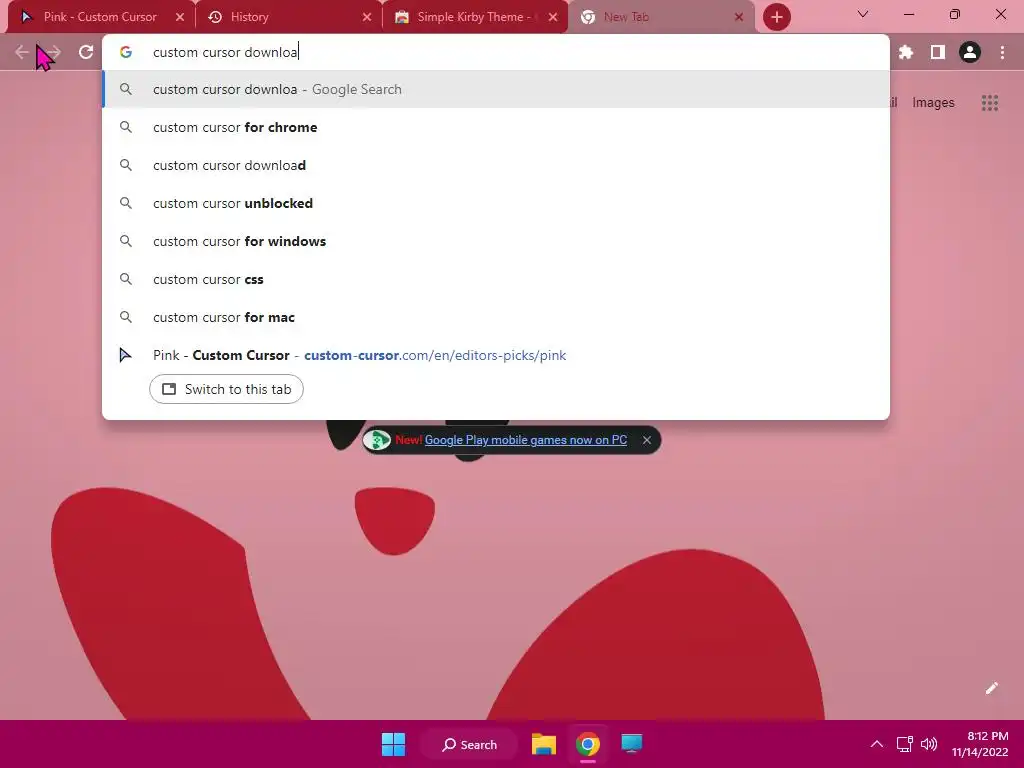This screenshot has height=768, width=1024.
Task: Open the volume tray icon
Action: pyautogui.click(x=929, y=744)
